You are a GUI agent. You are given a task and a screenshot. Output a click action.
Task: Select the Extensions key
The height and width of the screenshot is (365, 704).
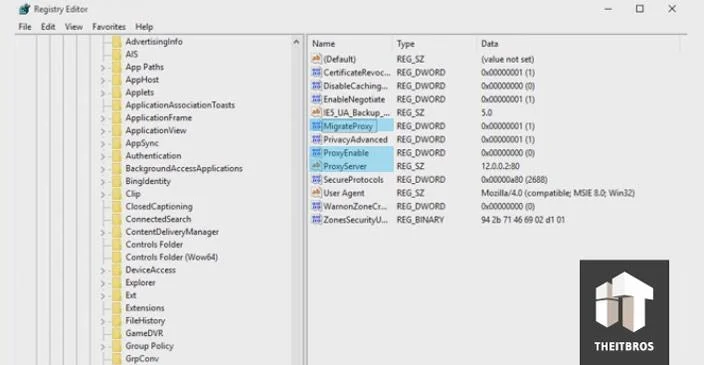coord(145,308)
